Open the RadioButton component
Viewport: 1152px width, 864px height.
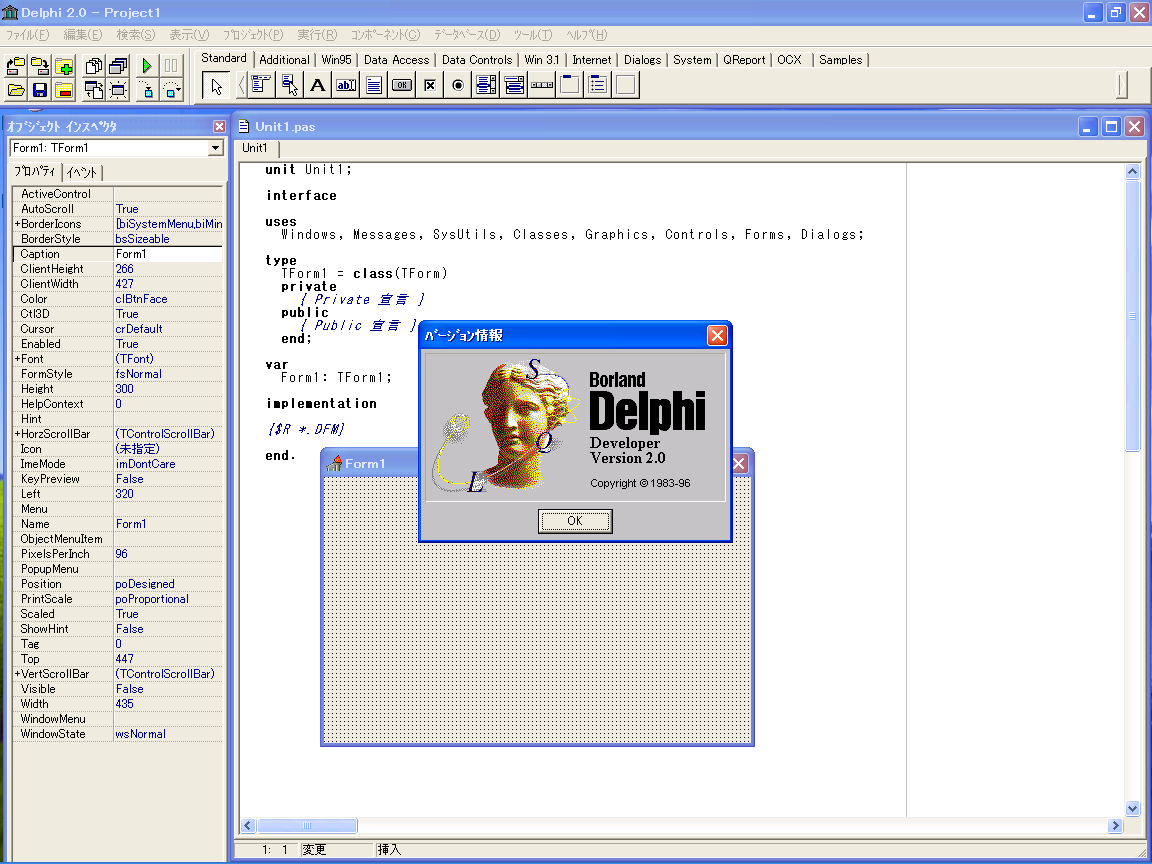point(458,85)
